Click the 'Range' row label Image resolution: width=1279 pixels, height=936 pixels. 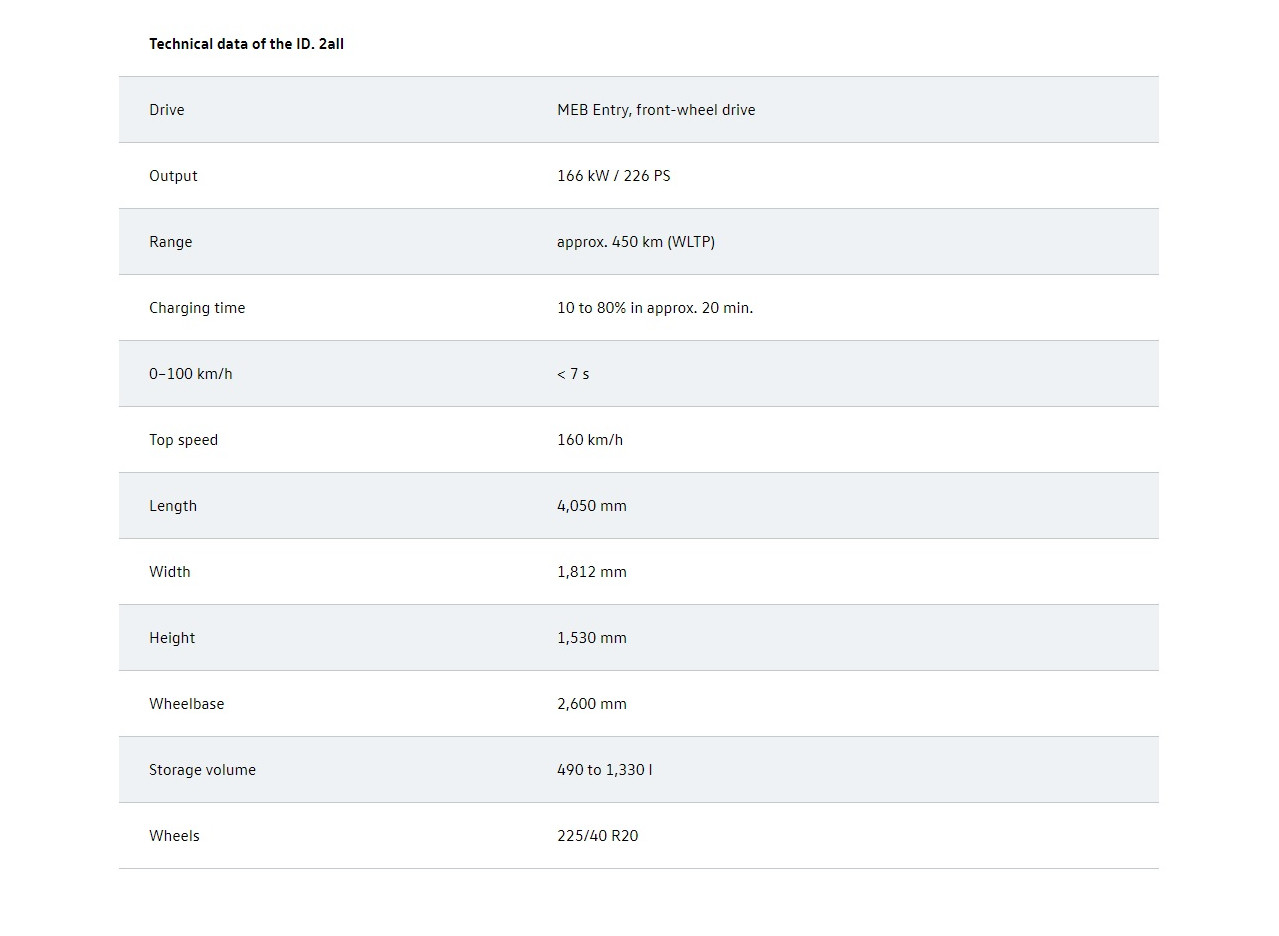[171, 242]
